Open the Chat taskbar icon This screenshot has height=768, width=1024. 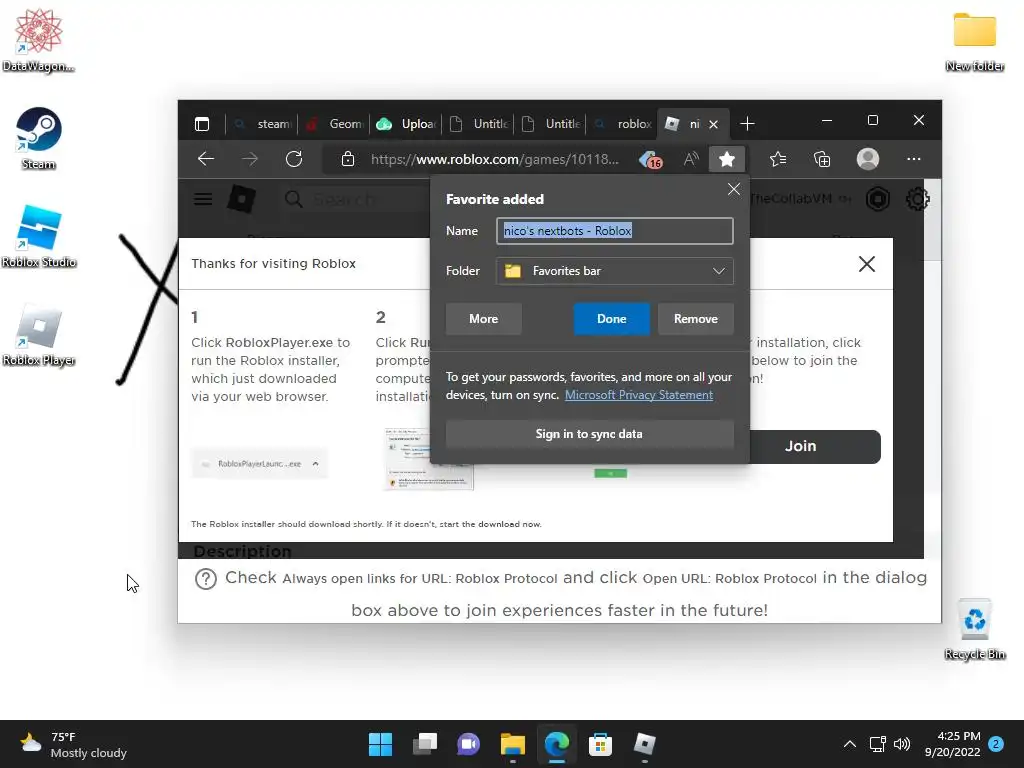pyautogui.click(x=468, y=744)
